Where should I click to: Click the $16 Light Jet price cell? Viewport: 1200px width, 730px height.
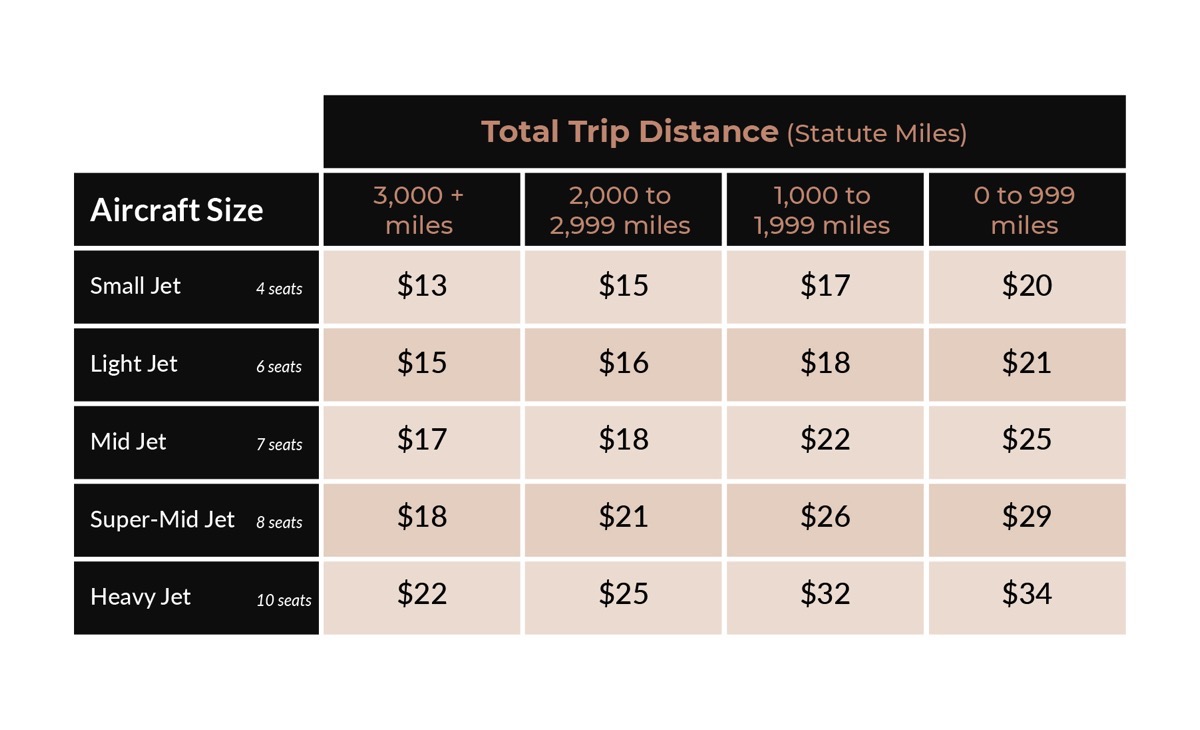[x=622, y=364]
